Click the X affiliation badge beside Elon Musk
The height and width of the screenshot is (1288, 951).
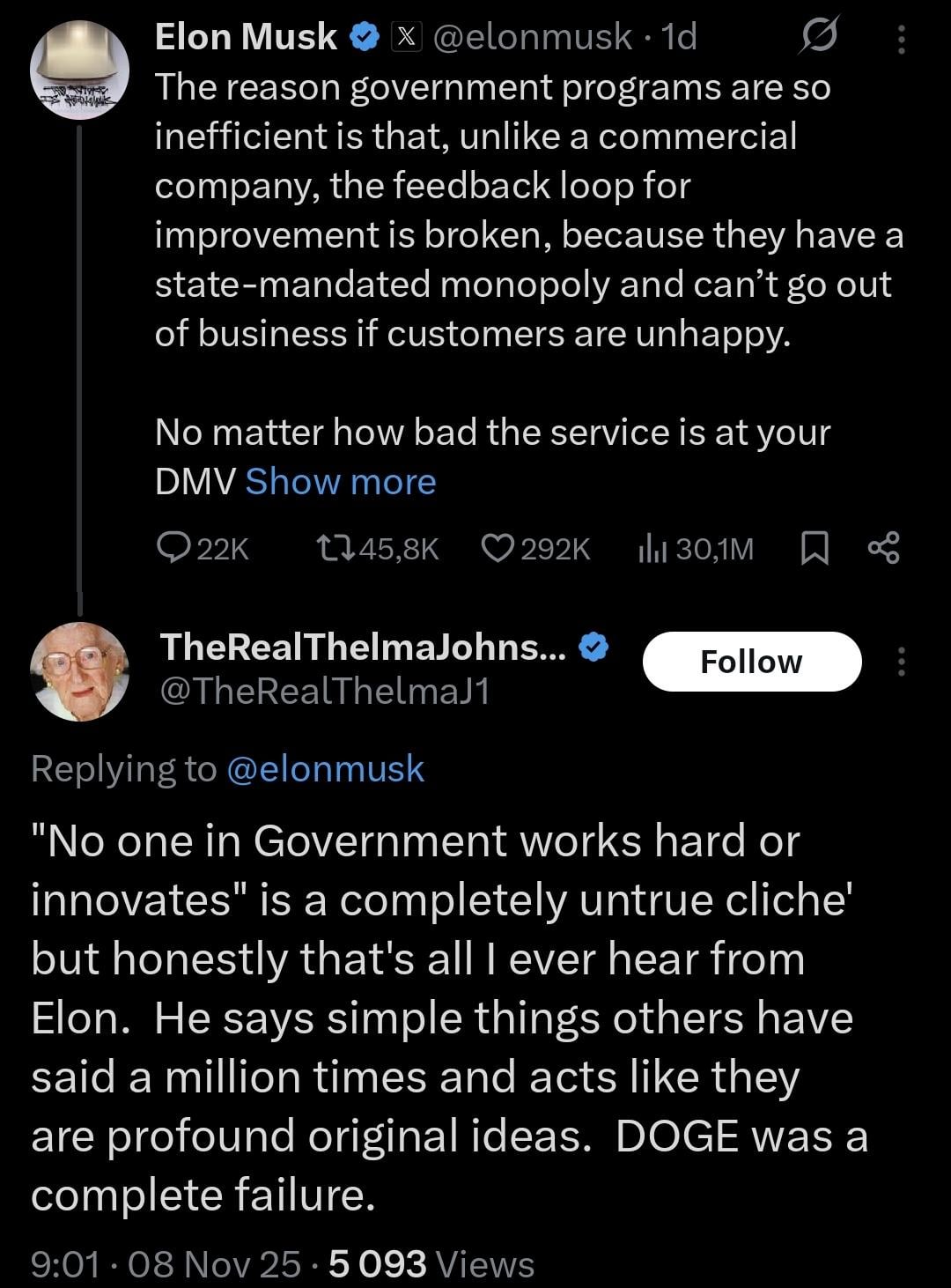(404, 37)
